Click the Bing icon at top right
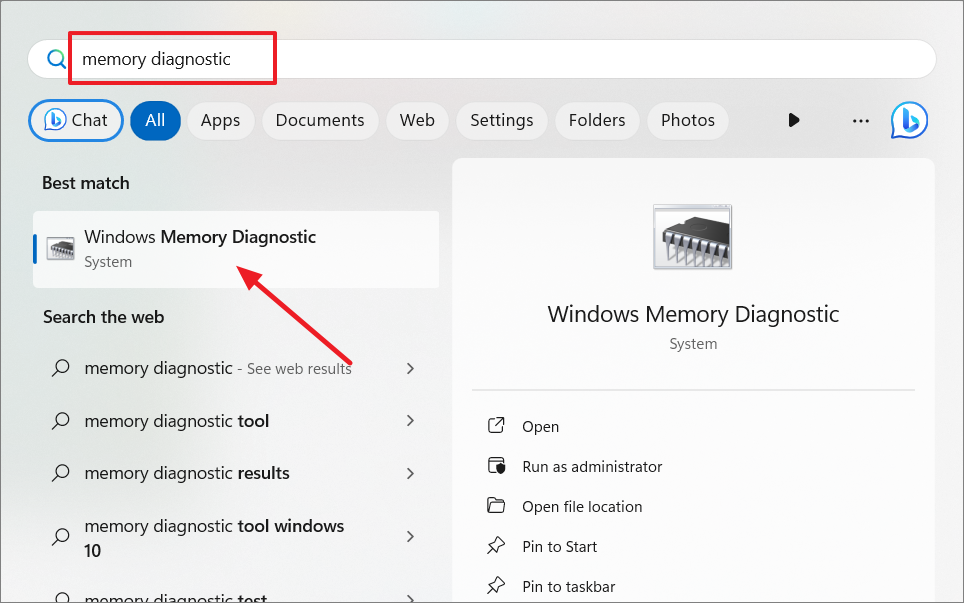 [x=909, y=120]
